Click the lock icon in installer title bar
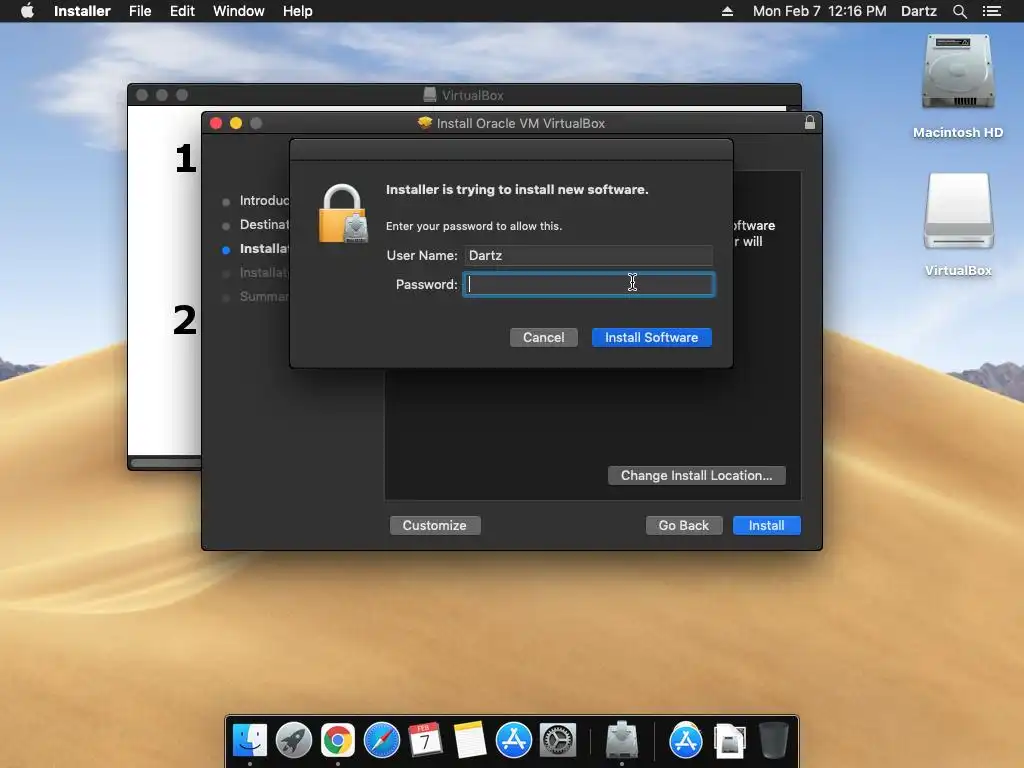This screenshot has height=768, width=1024. coord(810,123)
